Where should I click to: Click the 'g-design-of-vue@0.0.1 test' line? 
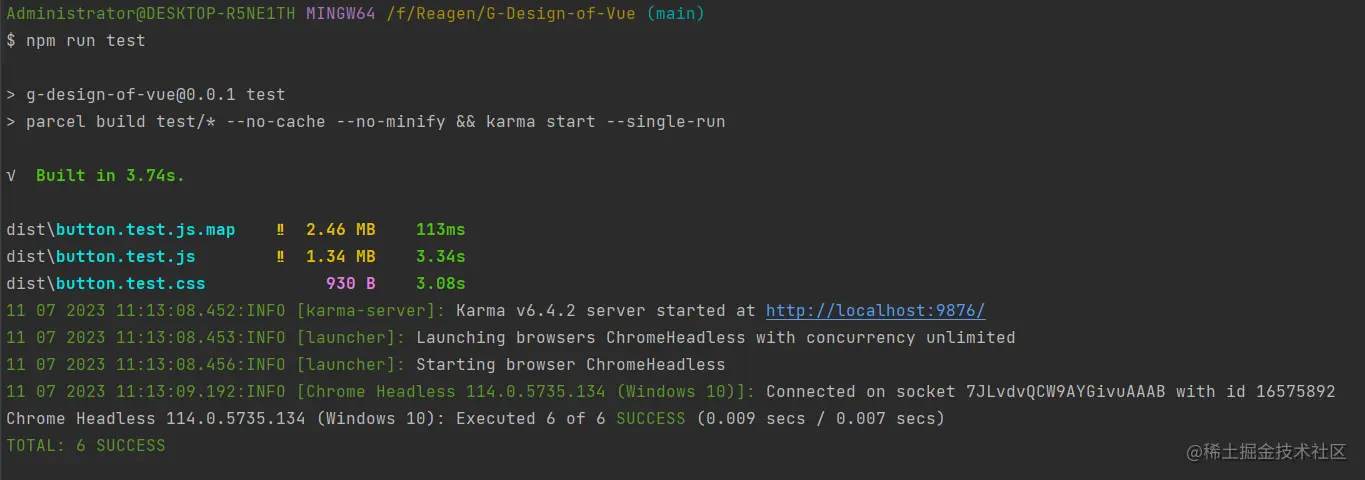click(x=146, y=95)
